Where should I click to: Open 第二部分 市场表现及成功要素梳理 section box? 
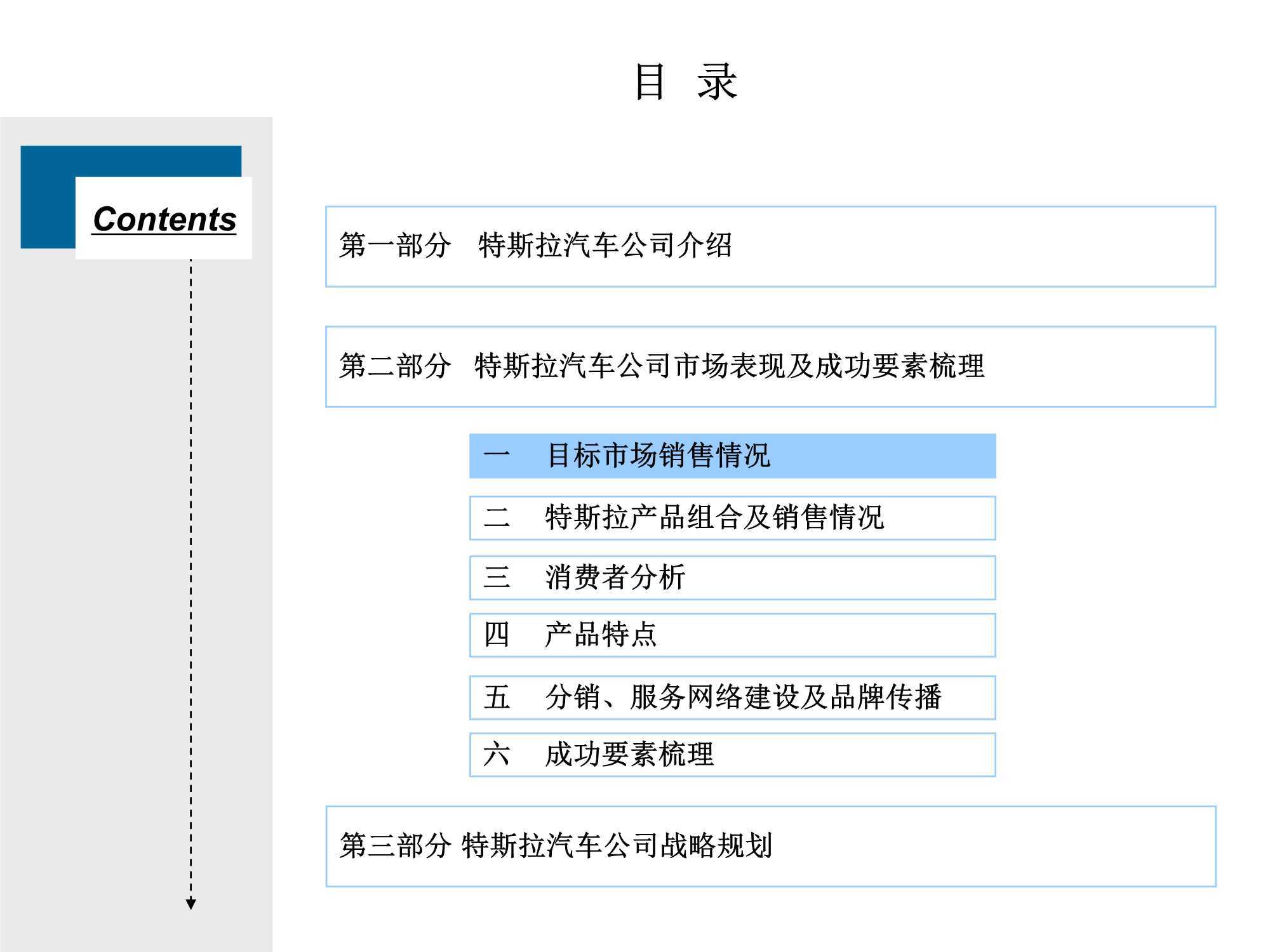pos(770,366)
